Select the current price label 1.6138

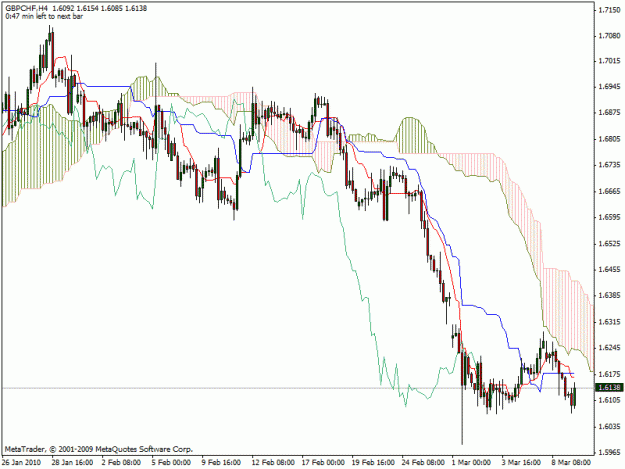click(x=609, y=387)
